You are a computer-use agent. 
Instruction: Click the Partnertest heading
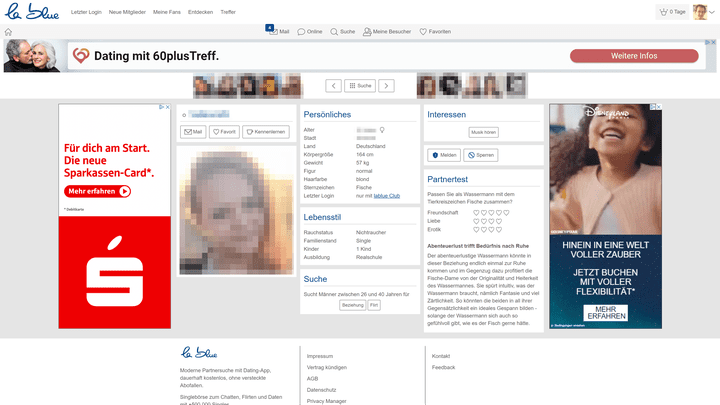(x=447, y=179)
